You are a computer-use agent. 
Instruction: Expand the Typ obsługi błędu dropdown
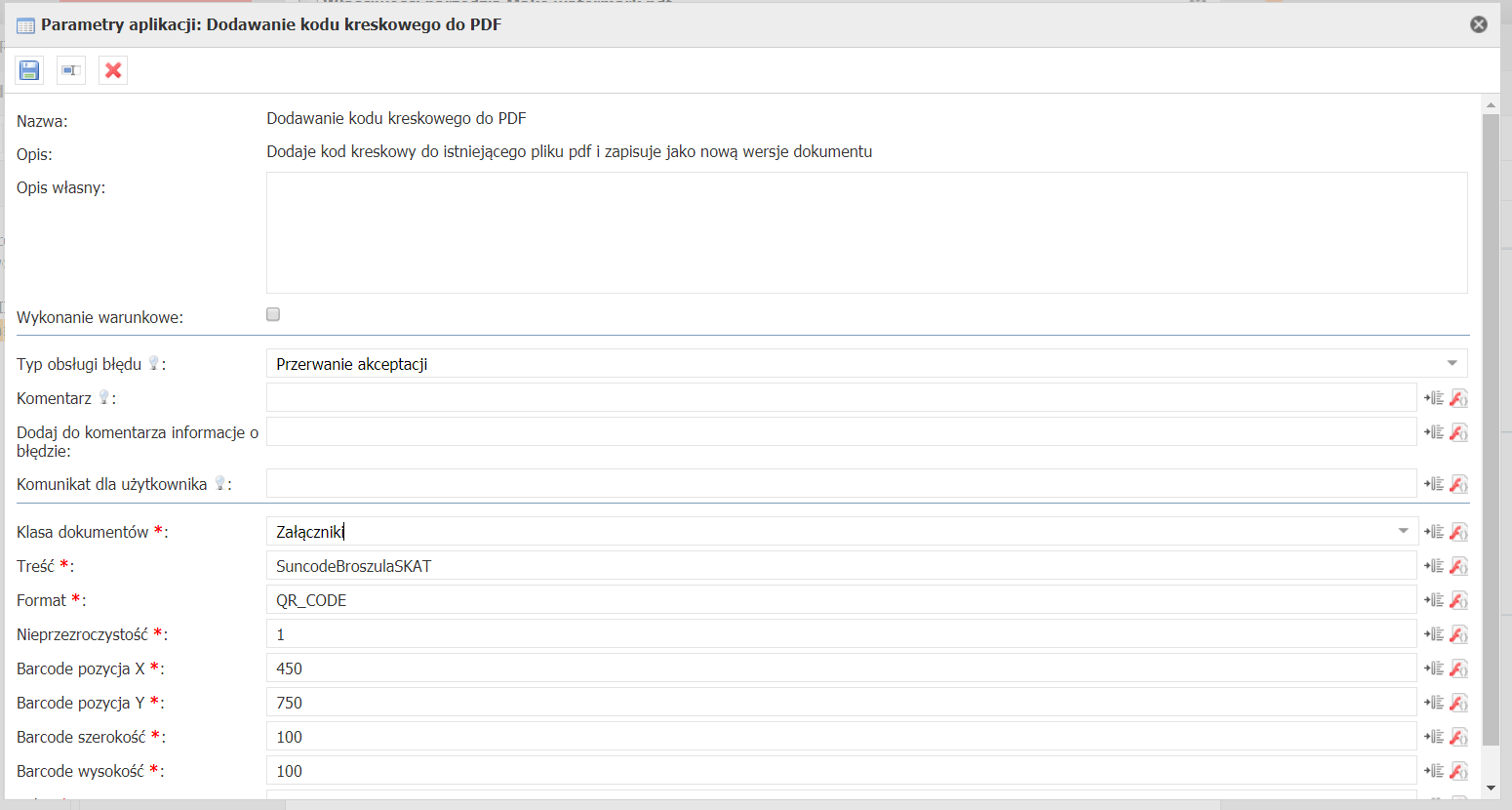[1452, 363]
